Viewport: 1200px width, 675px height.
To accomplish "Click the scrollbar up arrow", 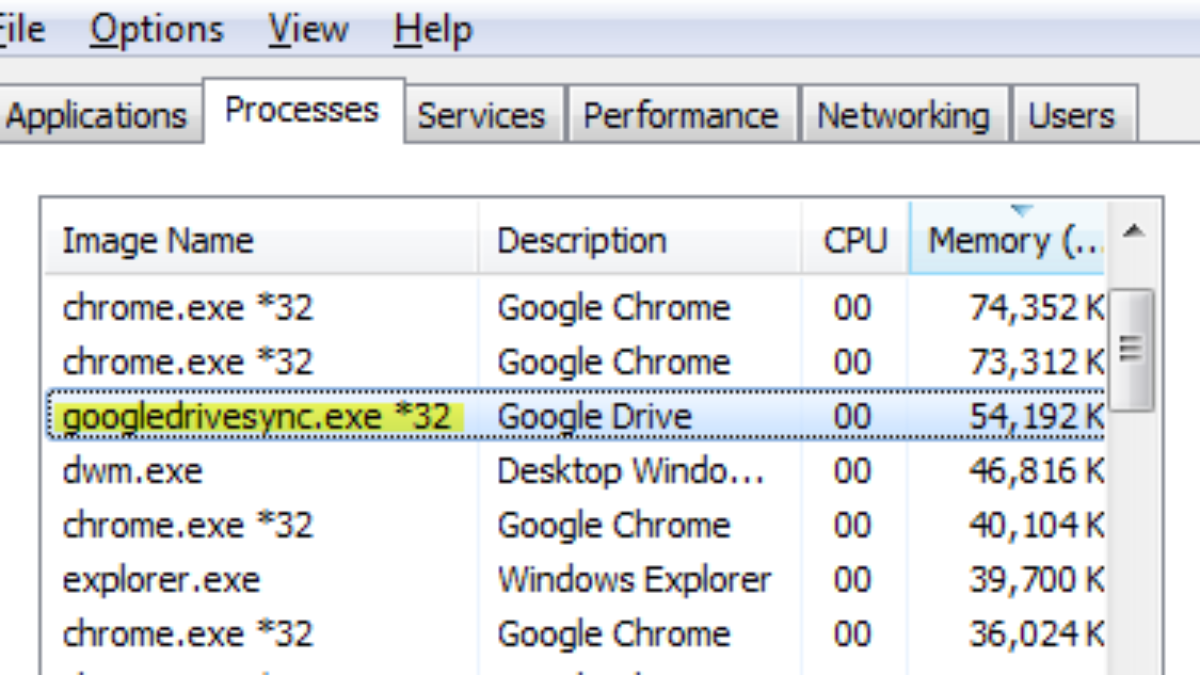I will click(1132, 233).
